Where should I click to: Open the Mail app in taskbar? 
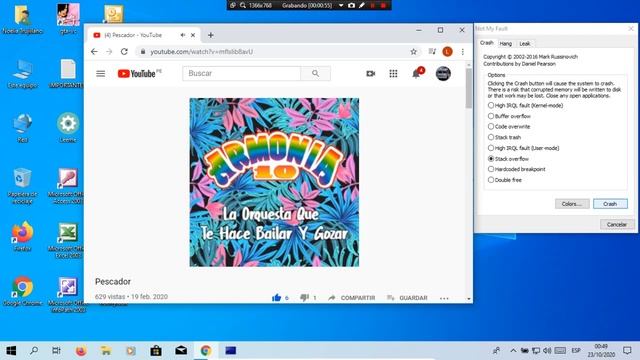[181, 351]
